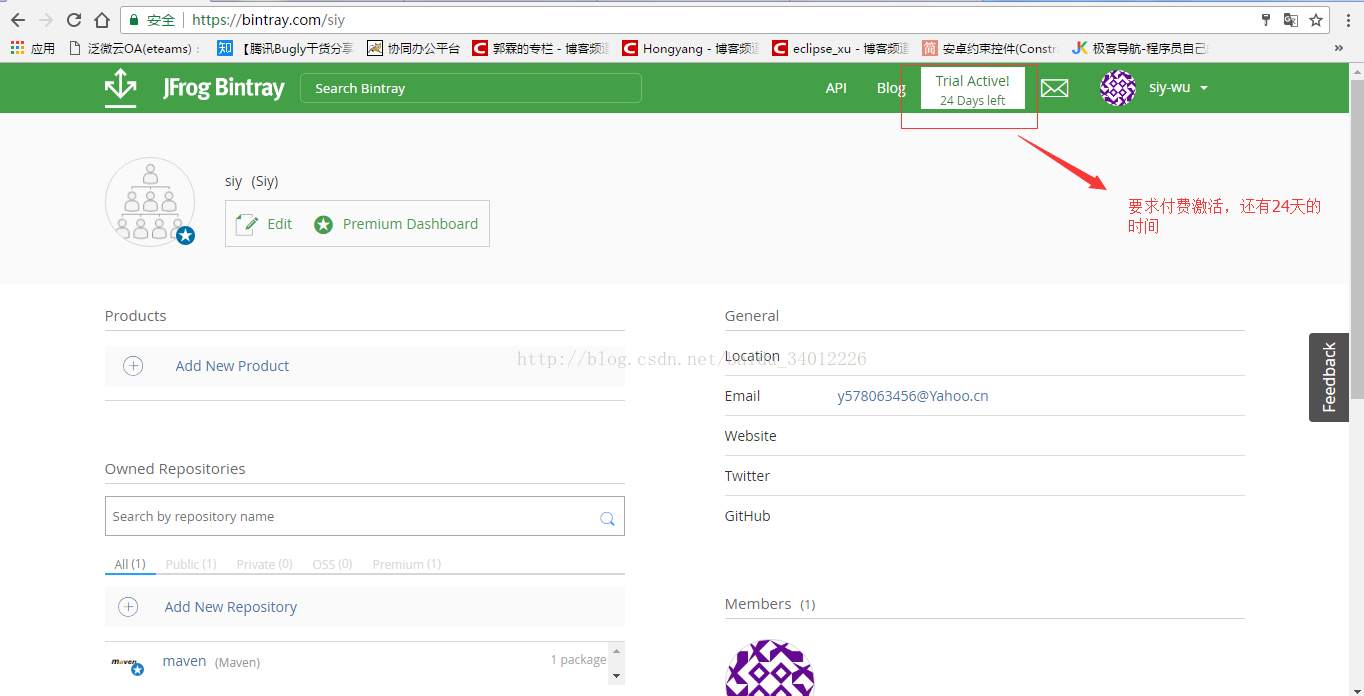This screenshot has height=696, width=1364.
Task: Focus Search by repository name field
Action: tap(365, 516)
